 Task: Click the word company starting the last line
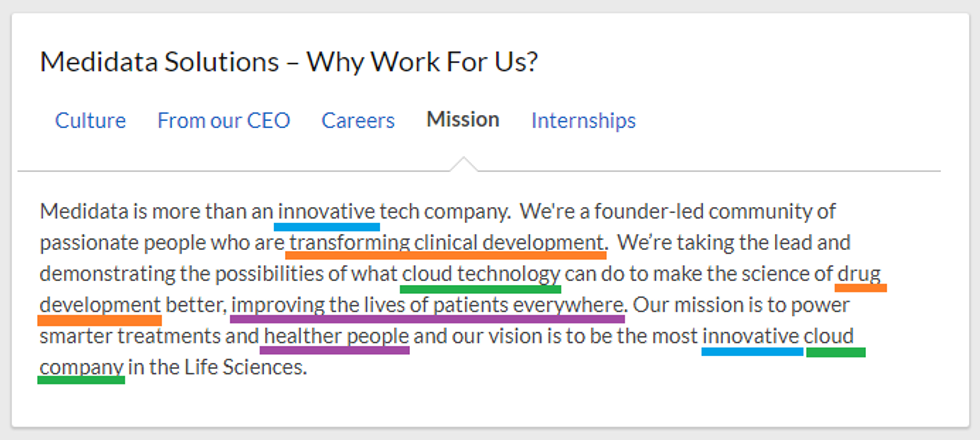pos(81,368)
